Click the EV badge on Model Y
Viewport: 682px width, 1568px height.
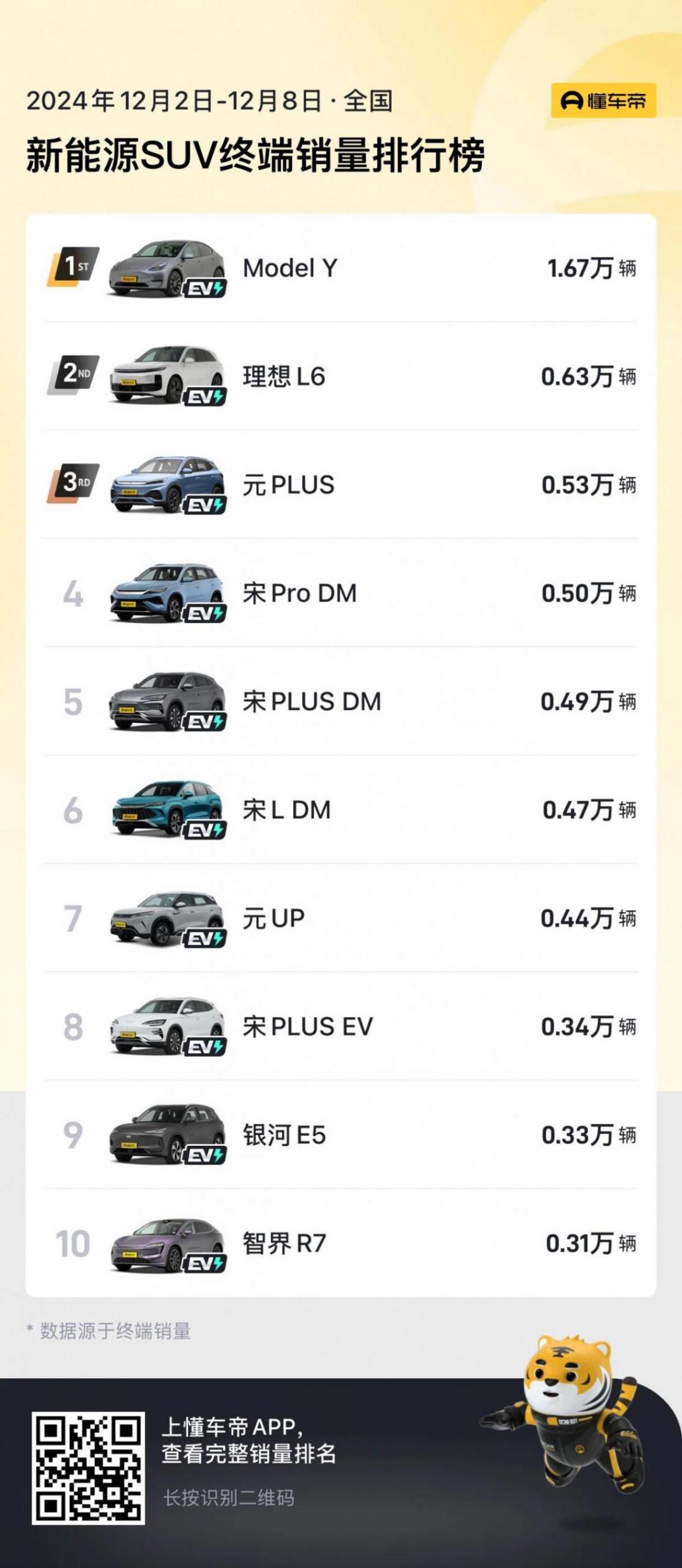point(205,288)
